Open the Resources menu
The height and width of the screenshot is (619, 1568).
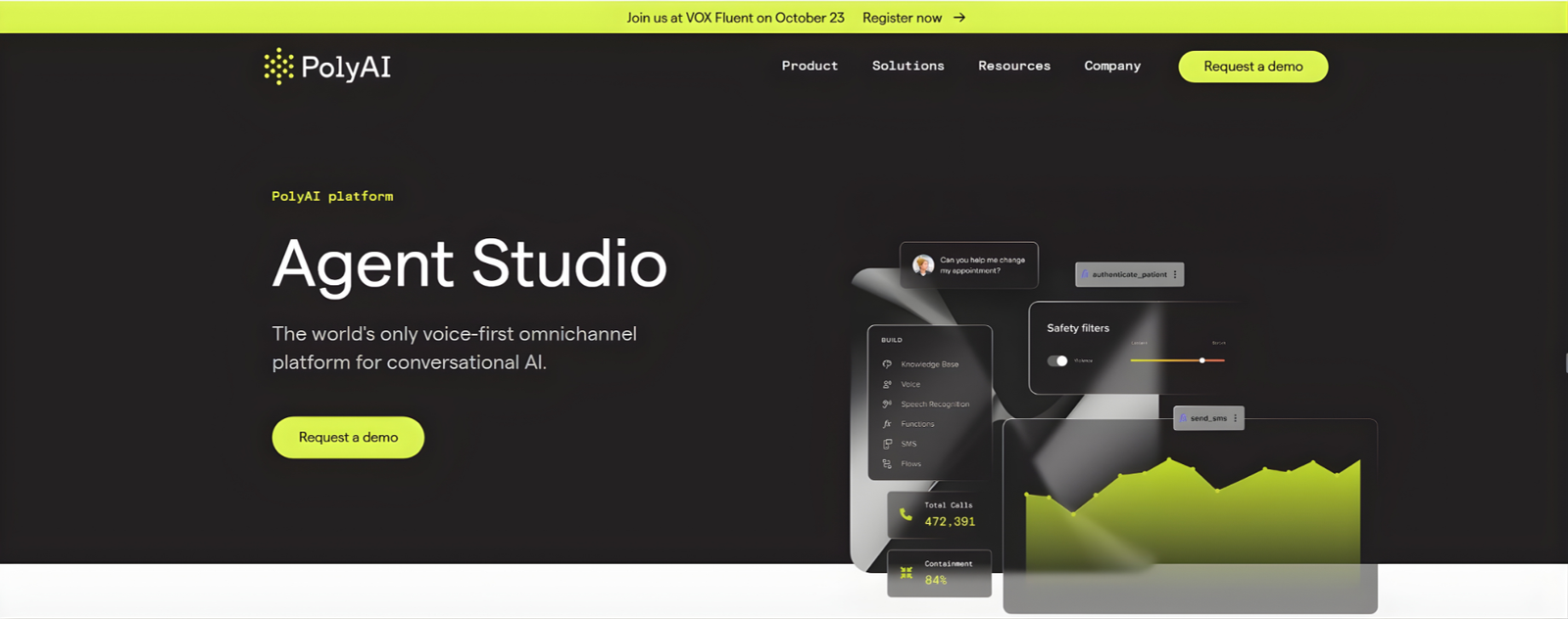[x=1013, y=66]
